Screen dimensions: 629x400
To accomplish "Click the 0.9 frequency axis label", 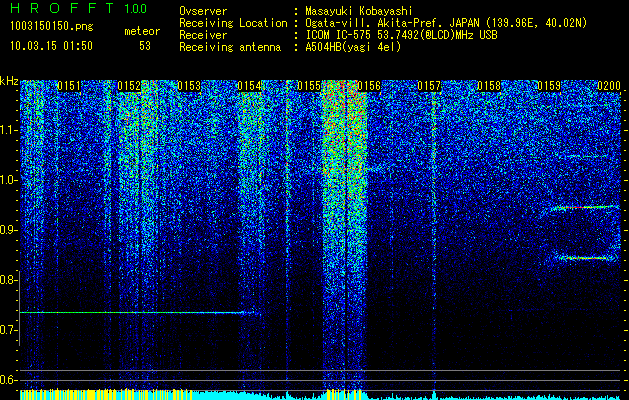I will 8,230.
